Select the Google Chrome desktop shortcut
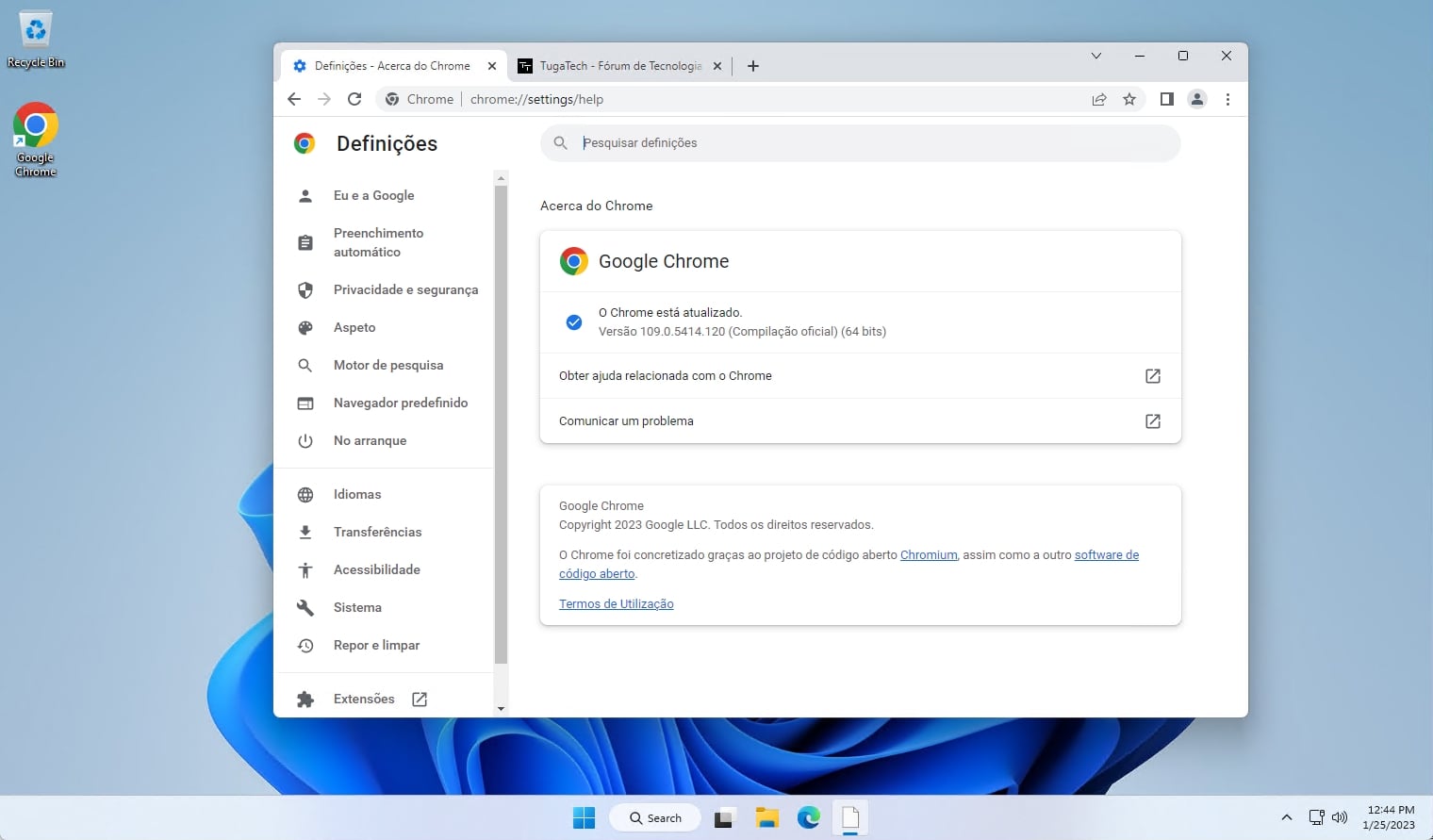This screenshot has width=1433, height=840. 36,140
